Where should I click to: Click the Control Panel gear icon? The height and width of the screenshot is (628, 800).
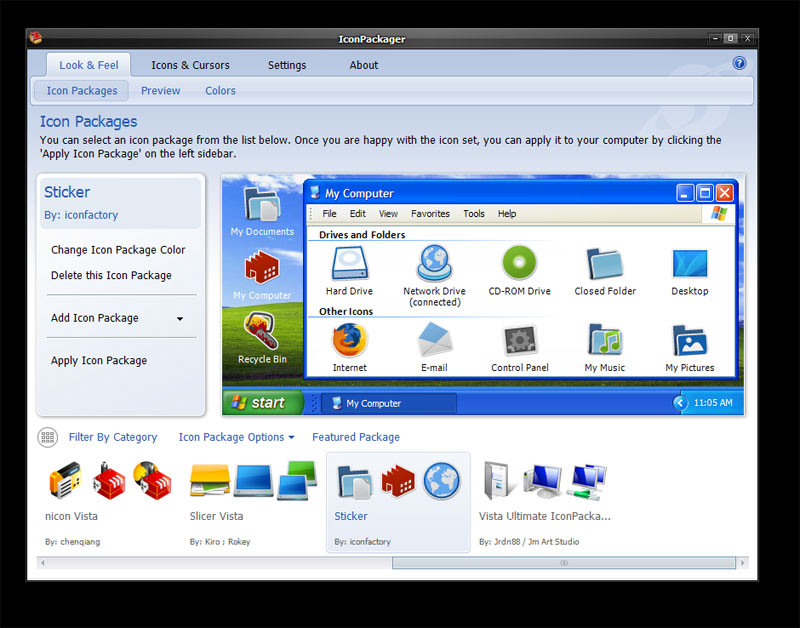520,340
